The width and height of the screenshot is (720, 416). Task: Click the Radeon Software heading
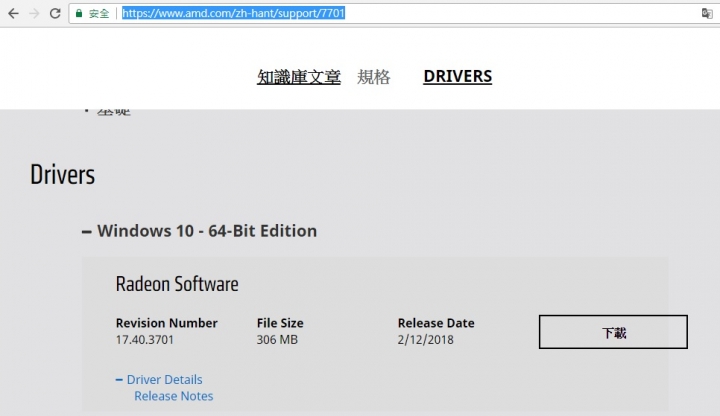coord(177,284)
